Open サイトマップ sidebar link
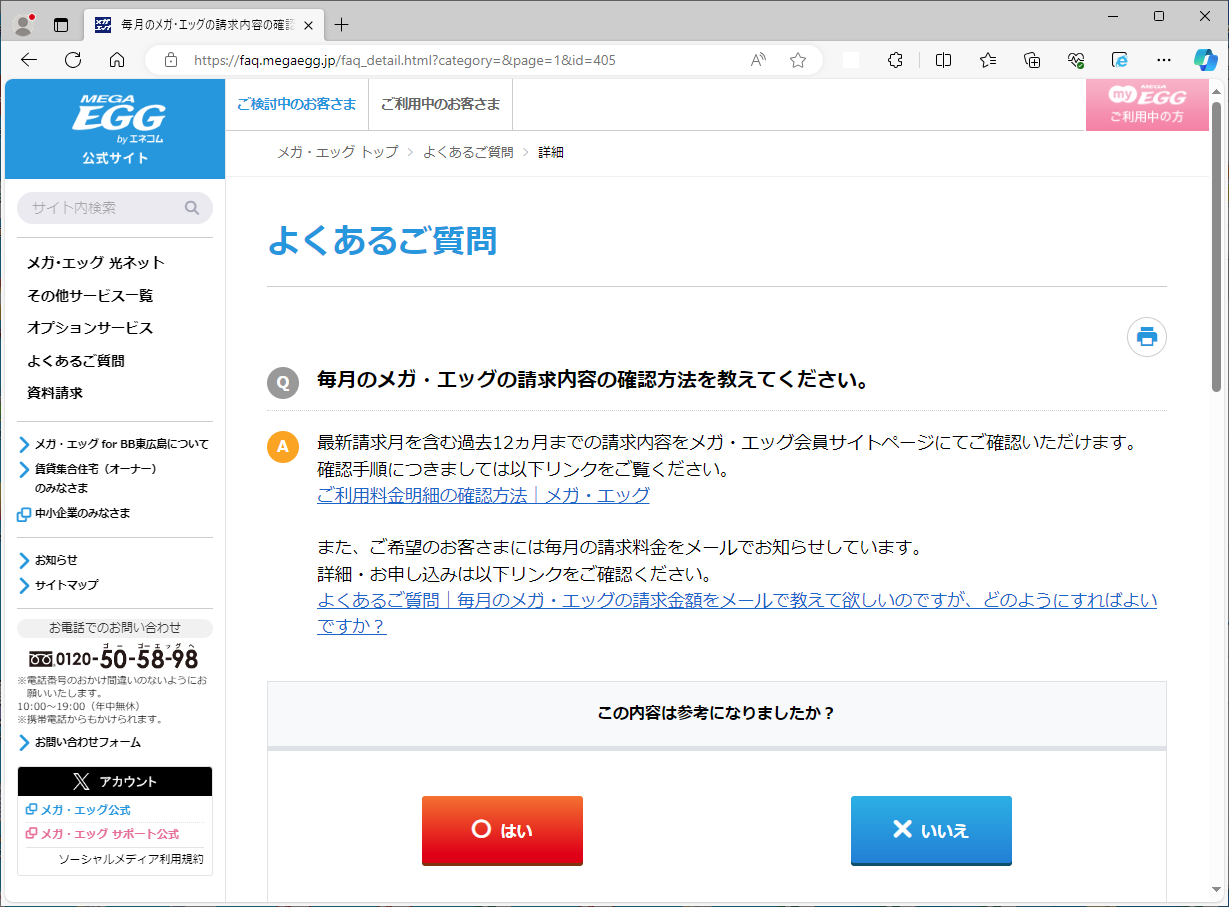Screen dimensions: 1229x907 pyautogui.click(x=58, y=585)
